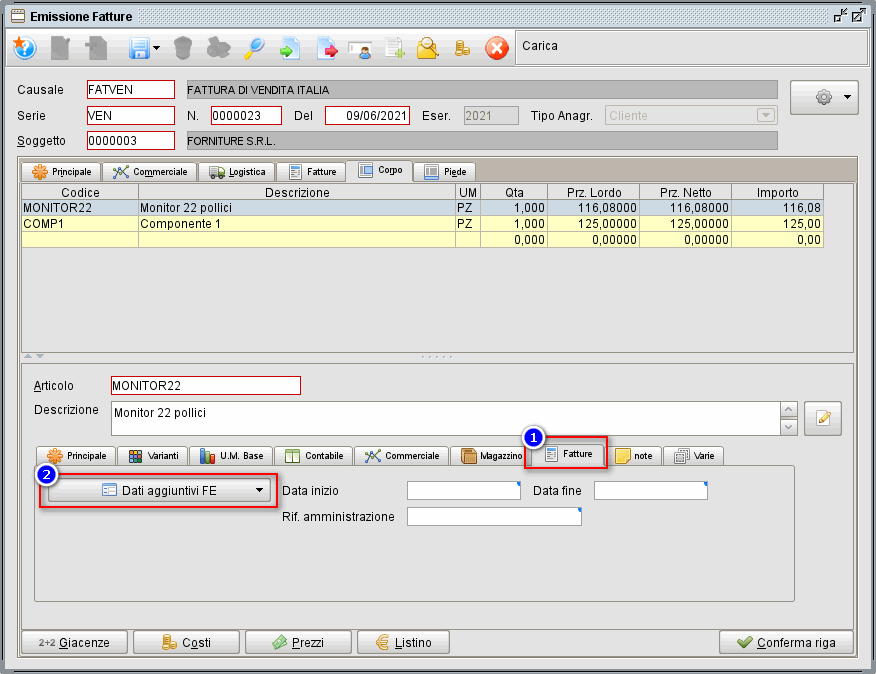
Task: Click the gold coins toolbar icon
Action: [x=461, y=48]
